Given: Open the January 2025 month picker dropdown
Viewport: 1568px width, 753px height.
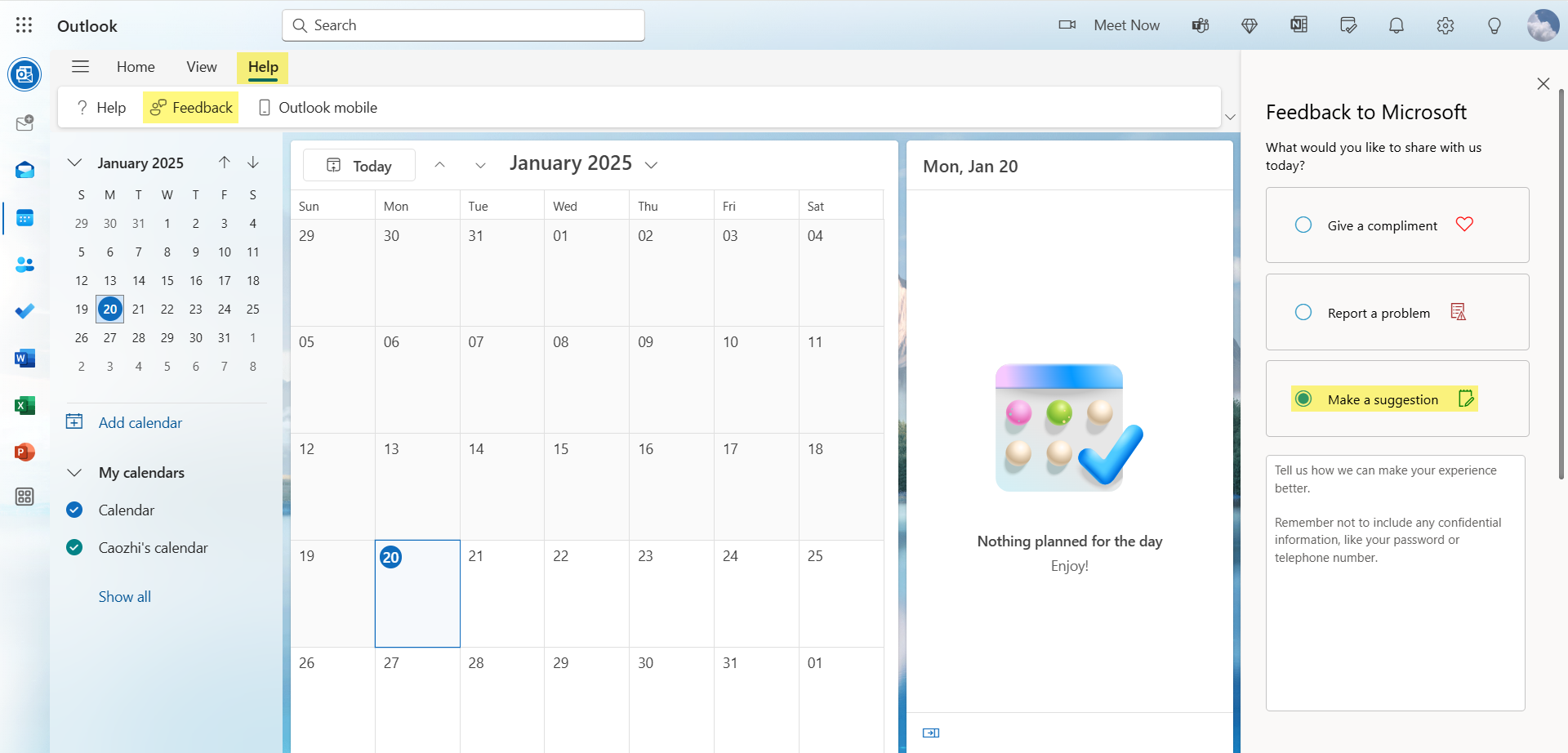Looking at the screenshot, I should coord(651,165).
